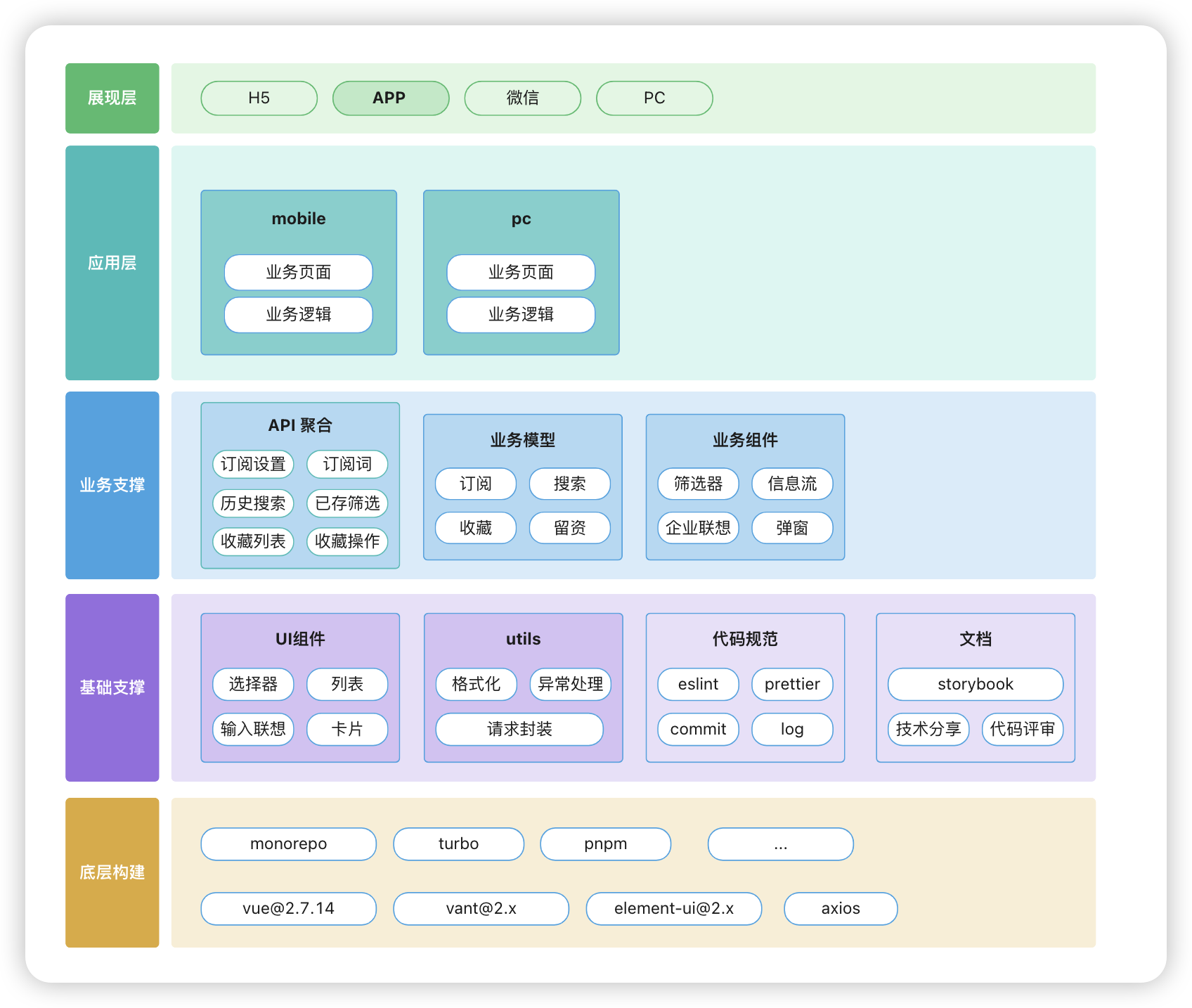This screenshot has height=1008, width=1192.
Task: Click the 弹窗 pill
Action: coord(792,528)
